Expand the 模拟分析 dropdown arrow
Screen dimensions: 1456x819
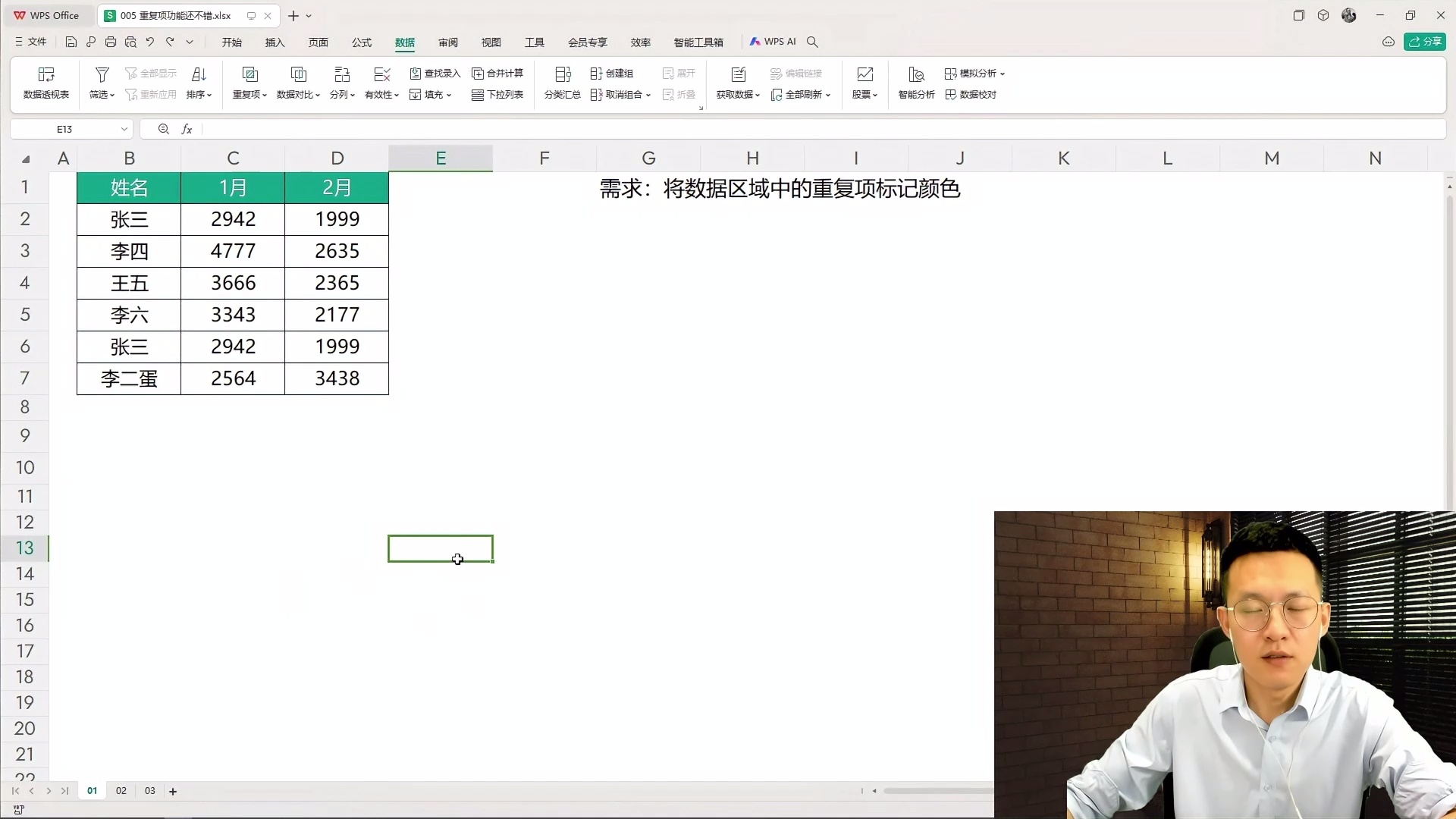pos(1003,73)
